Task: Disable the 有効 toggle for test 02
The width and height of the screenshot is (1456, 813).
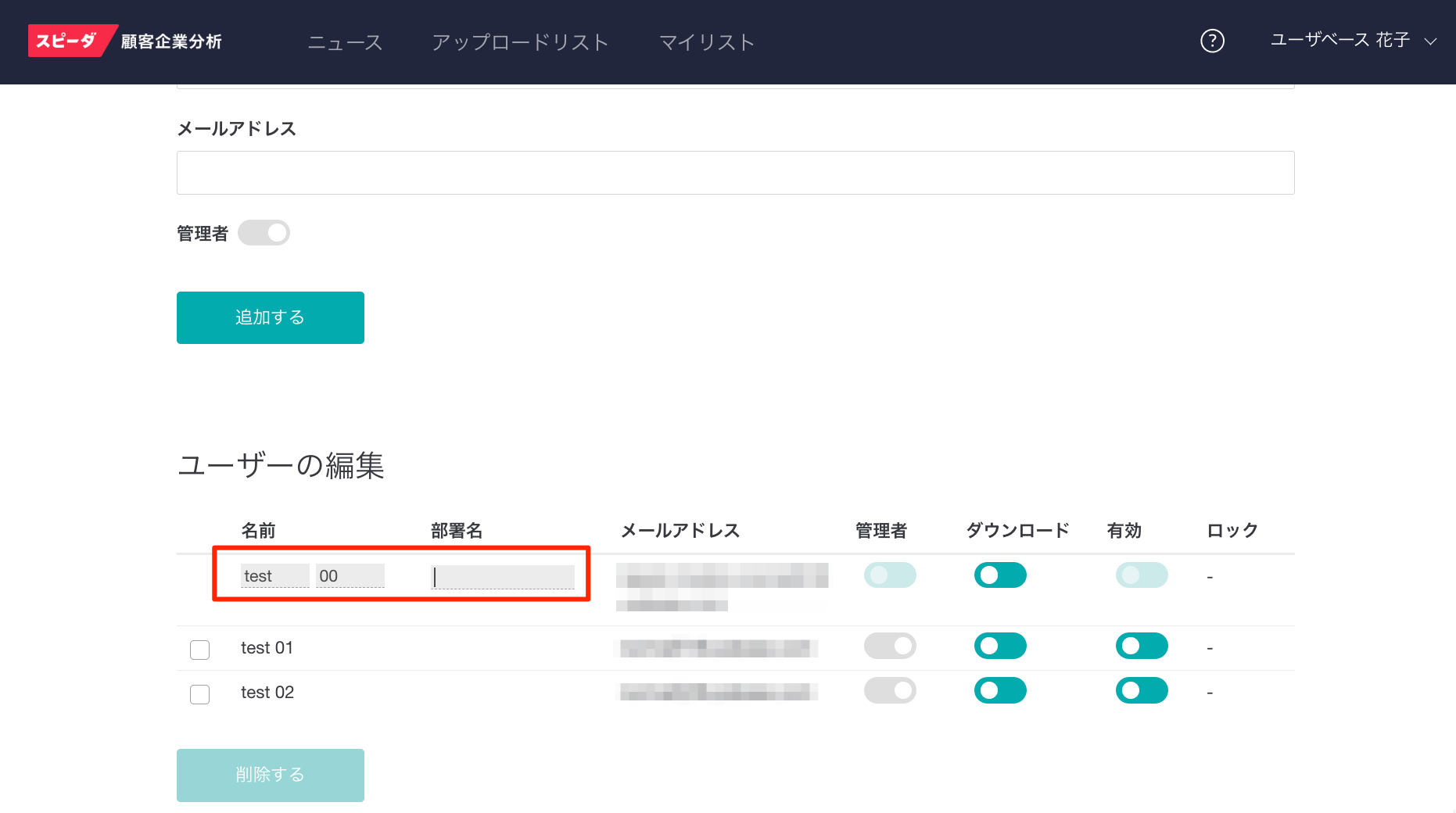Action: tap(1142, 690)
